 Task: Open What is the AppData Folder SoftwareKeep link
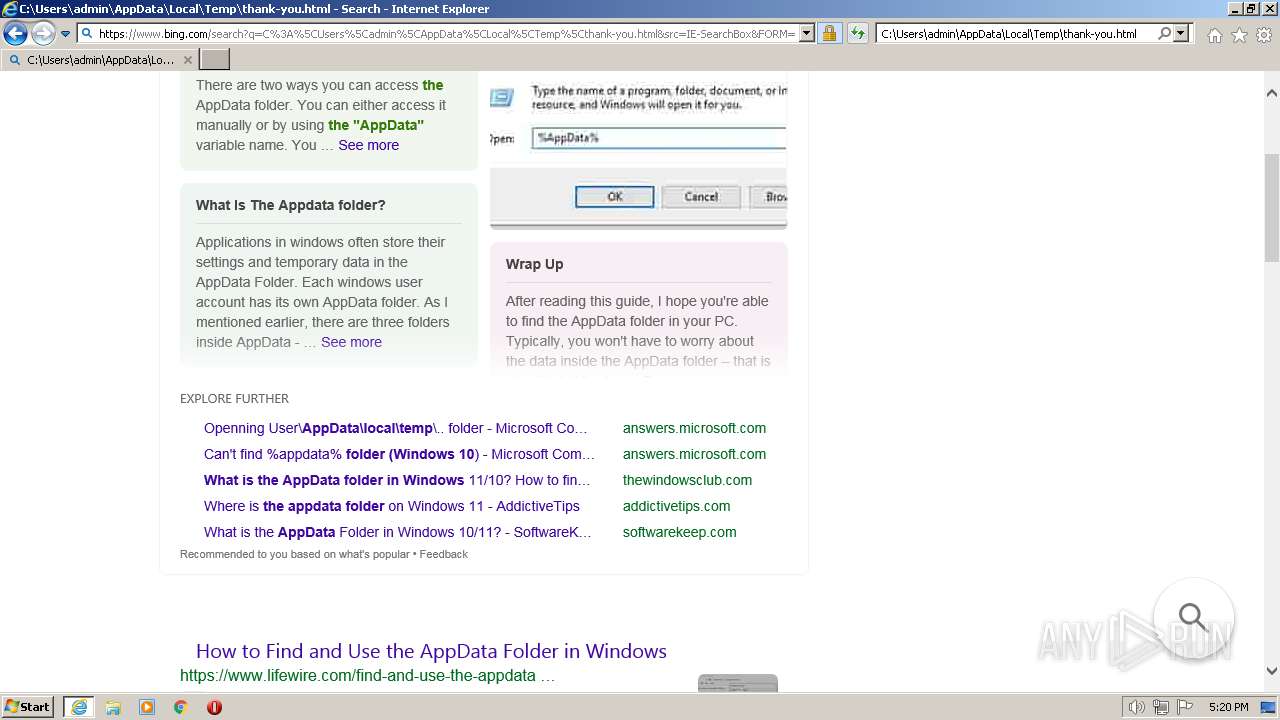click(x=398, y=532)
